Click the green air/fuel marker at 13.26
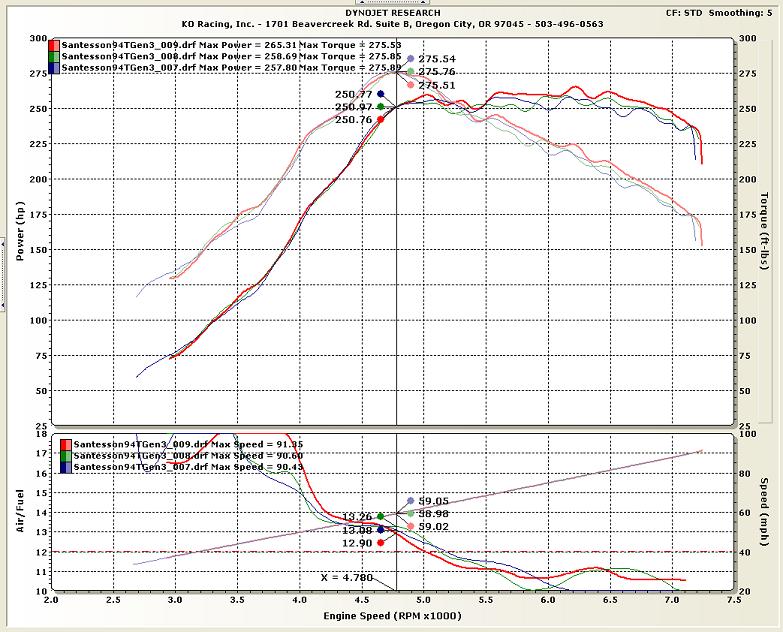The height and width of the screenshot is (632, 783). tap(380, 516)
